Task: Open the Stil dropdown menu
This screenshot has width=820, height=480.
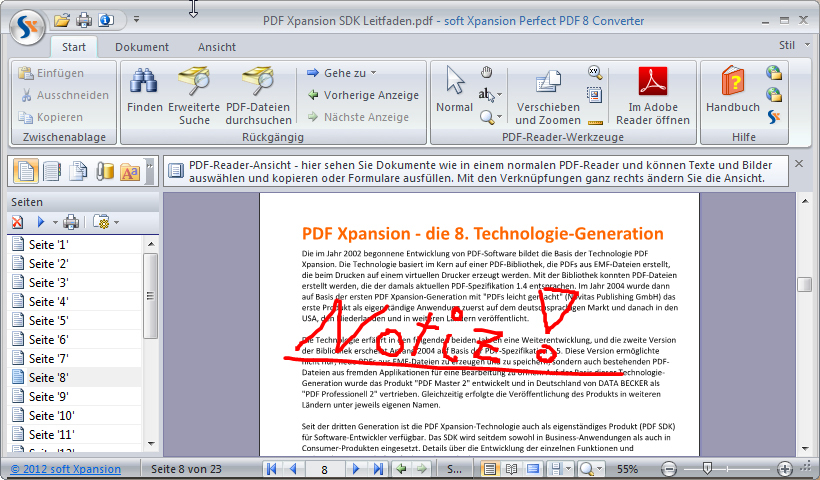Action: (x=794, y=45)
